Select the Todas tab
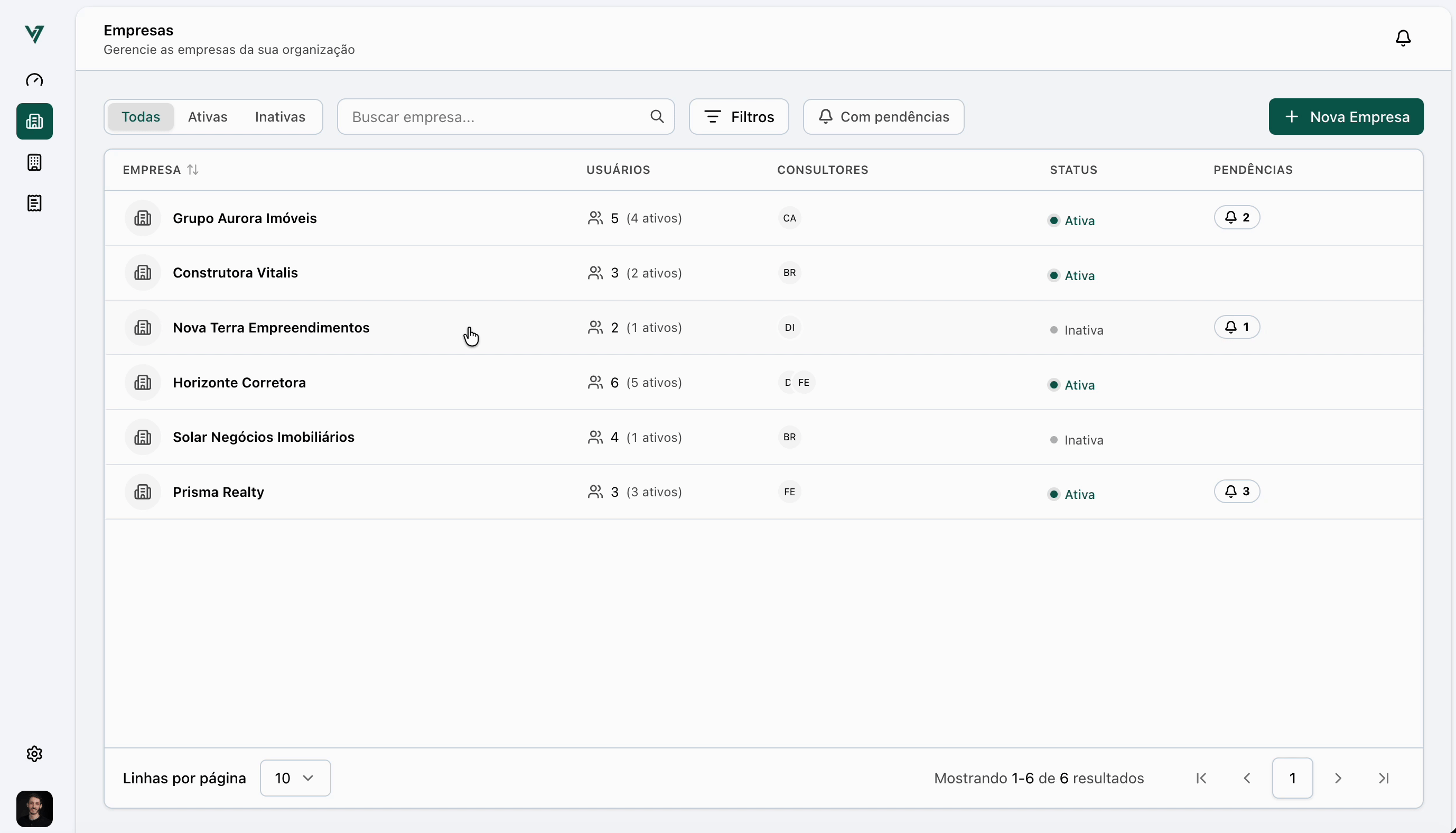 (x=141, y=117)
